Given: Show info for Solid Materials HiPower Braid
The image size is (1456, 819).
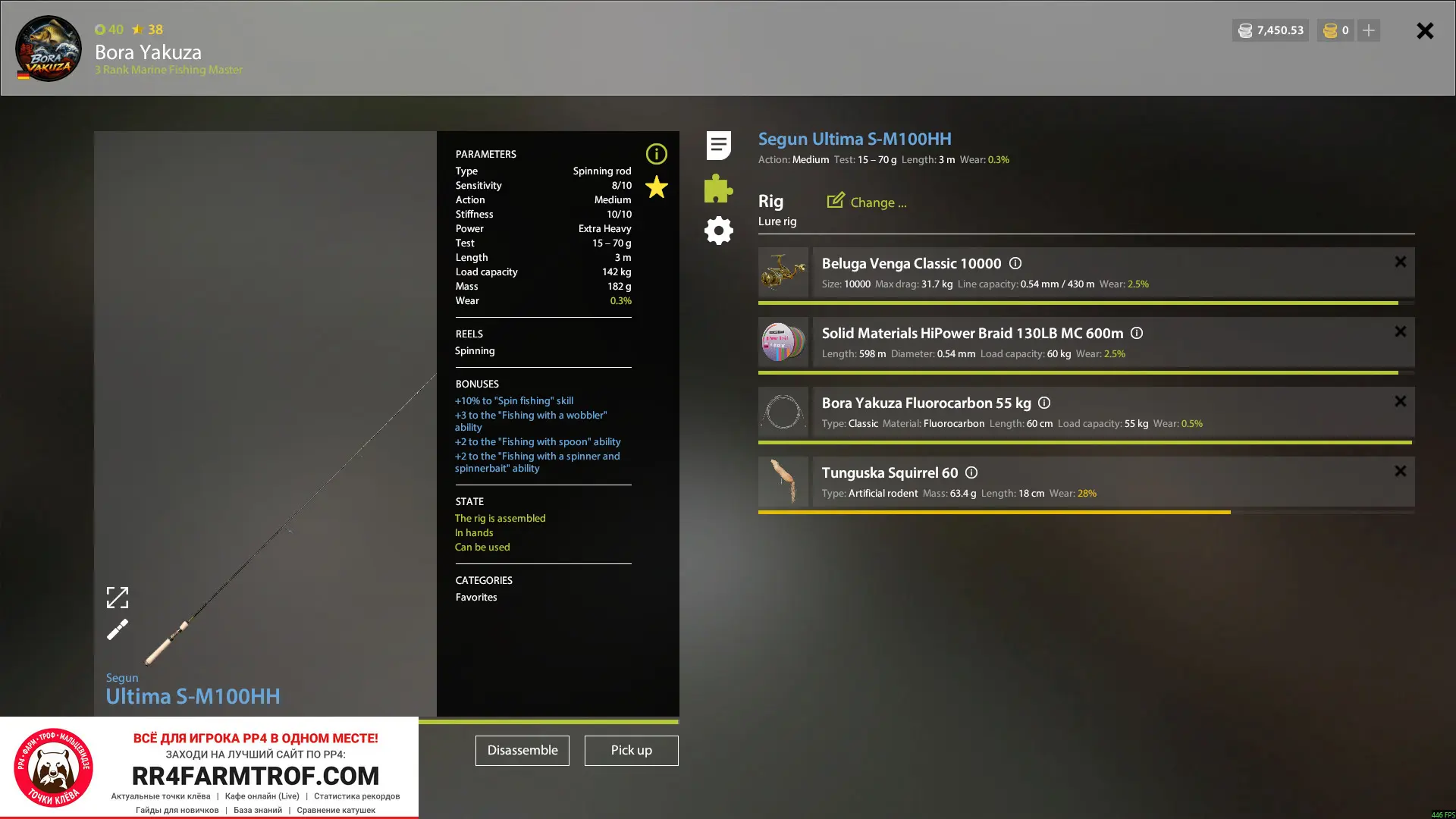Looking at the screenshot, I should click(x=1137, y=333).
